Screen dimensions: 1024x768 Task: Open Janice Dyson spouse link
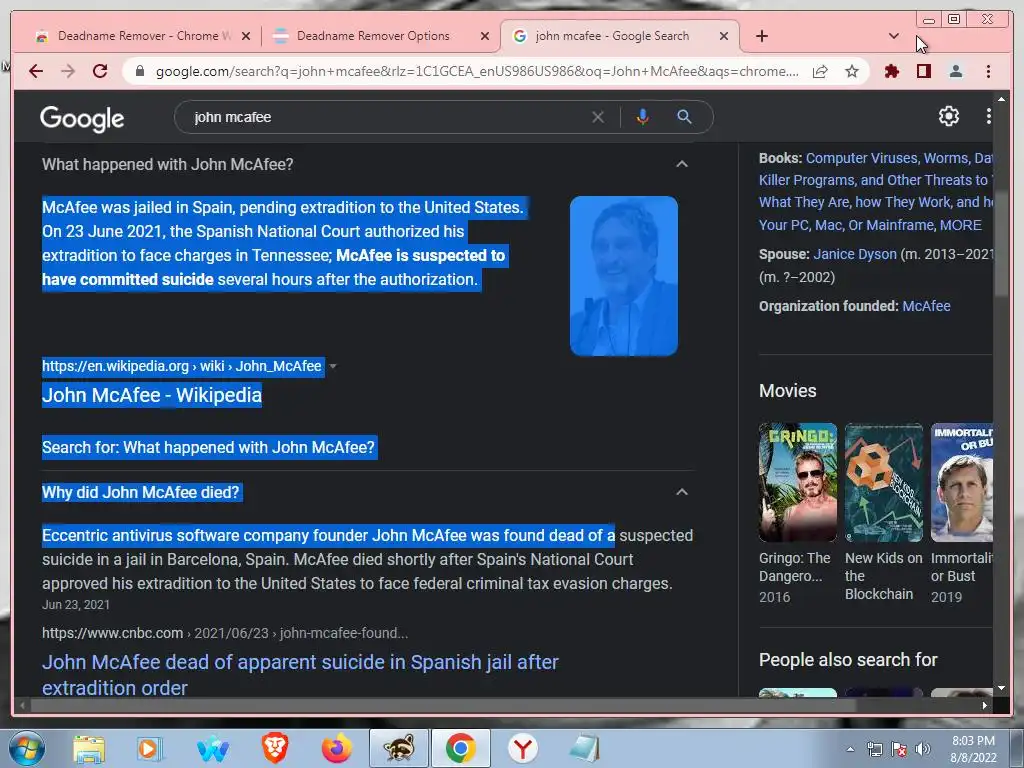855,254
